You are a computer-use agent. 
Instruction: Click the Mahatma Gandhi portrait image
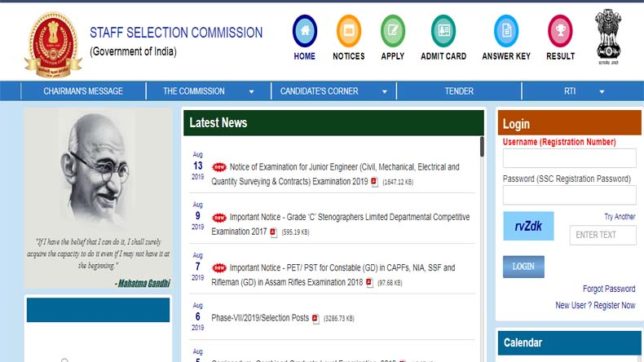[98, 171]
